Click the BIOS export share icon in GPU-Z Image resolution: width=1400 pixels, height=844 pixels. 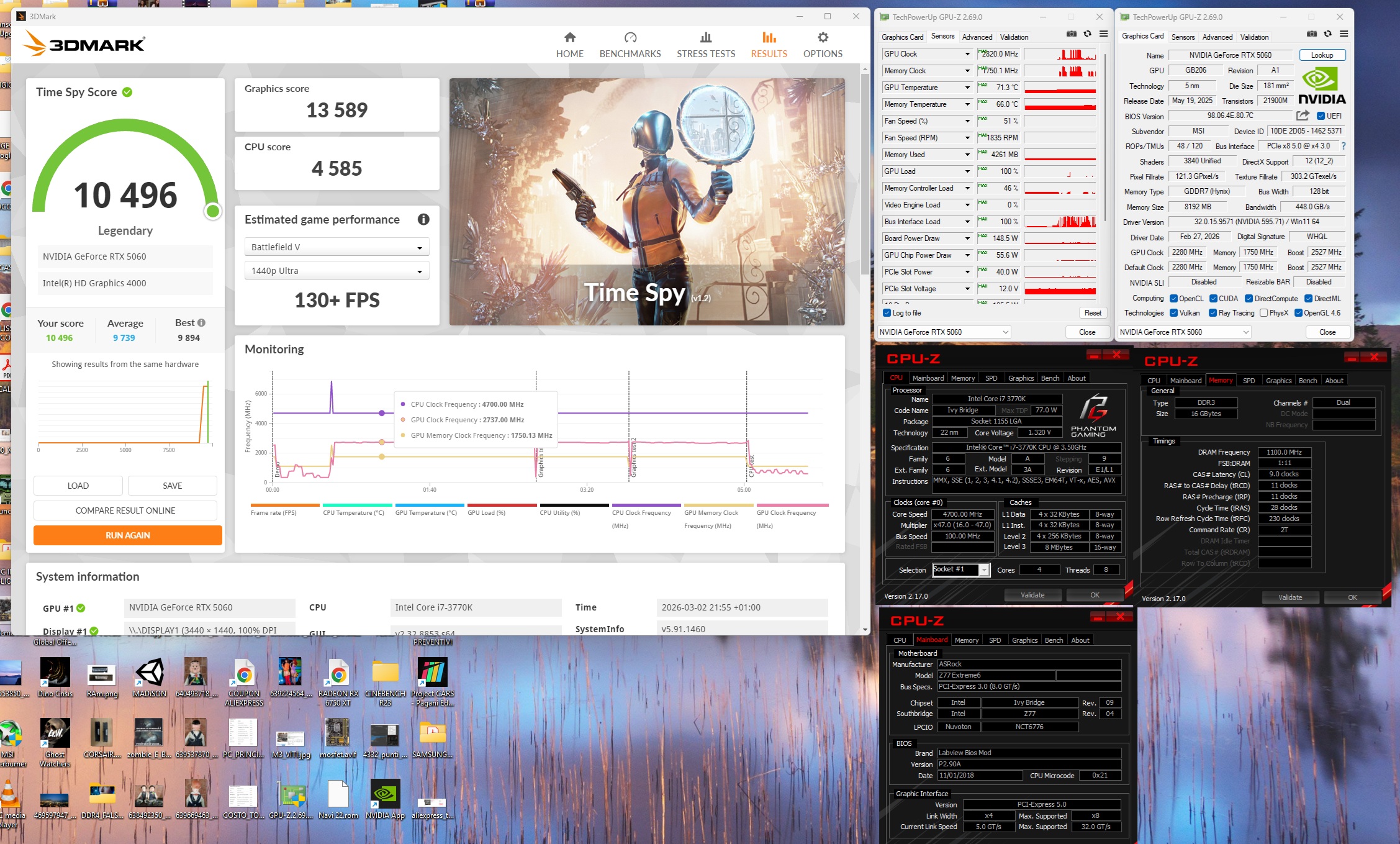click(1303, 116)
